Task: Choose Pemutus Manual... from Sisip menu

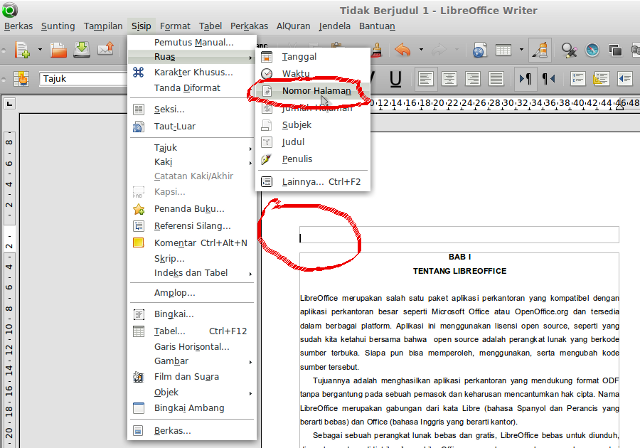Action: (x=192, y=42)
